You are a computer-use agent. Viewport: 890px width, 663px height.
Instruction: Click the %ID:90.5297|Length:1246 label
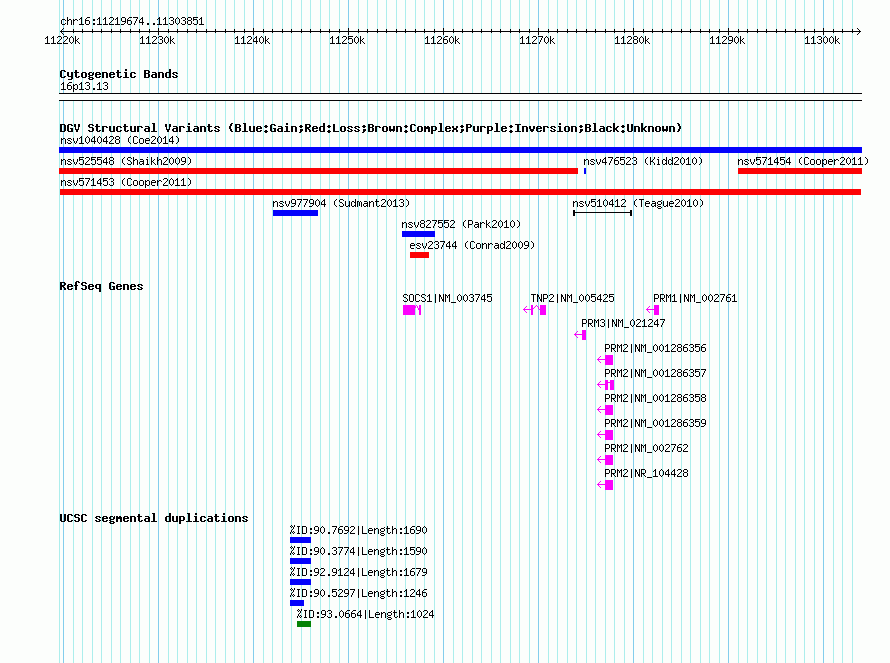[x=358, y=593]
